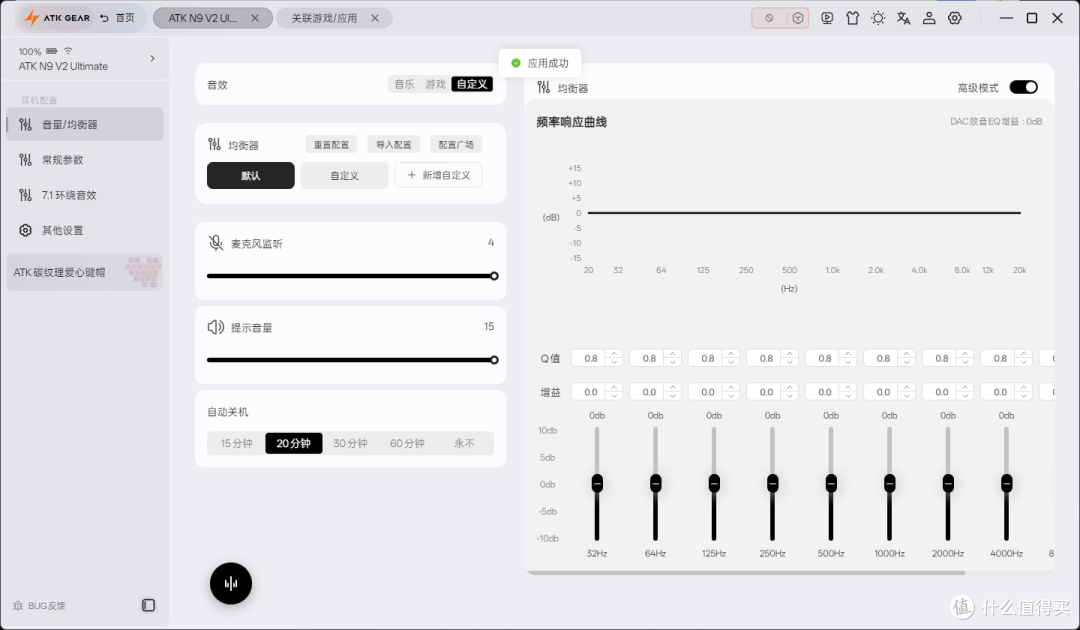
Task: Adjust the 麦克风监听 slider handle
Action: (x=494, y=276)
